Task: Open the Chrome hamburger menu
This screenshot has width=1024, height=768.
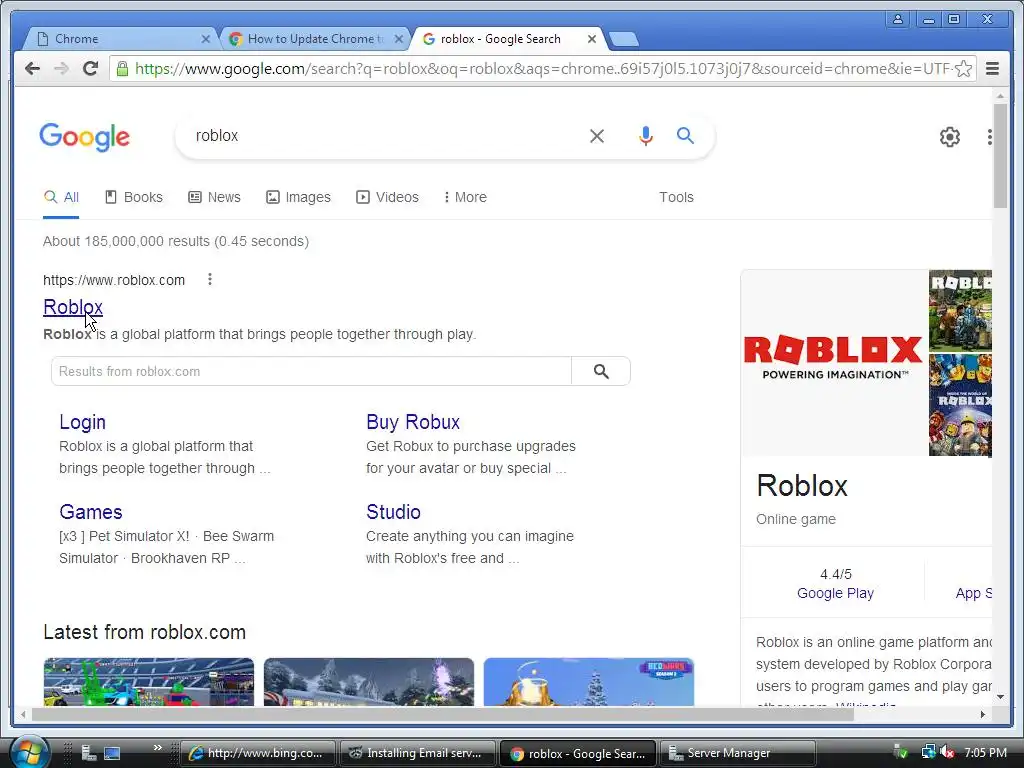Action: tap(993, 69)
